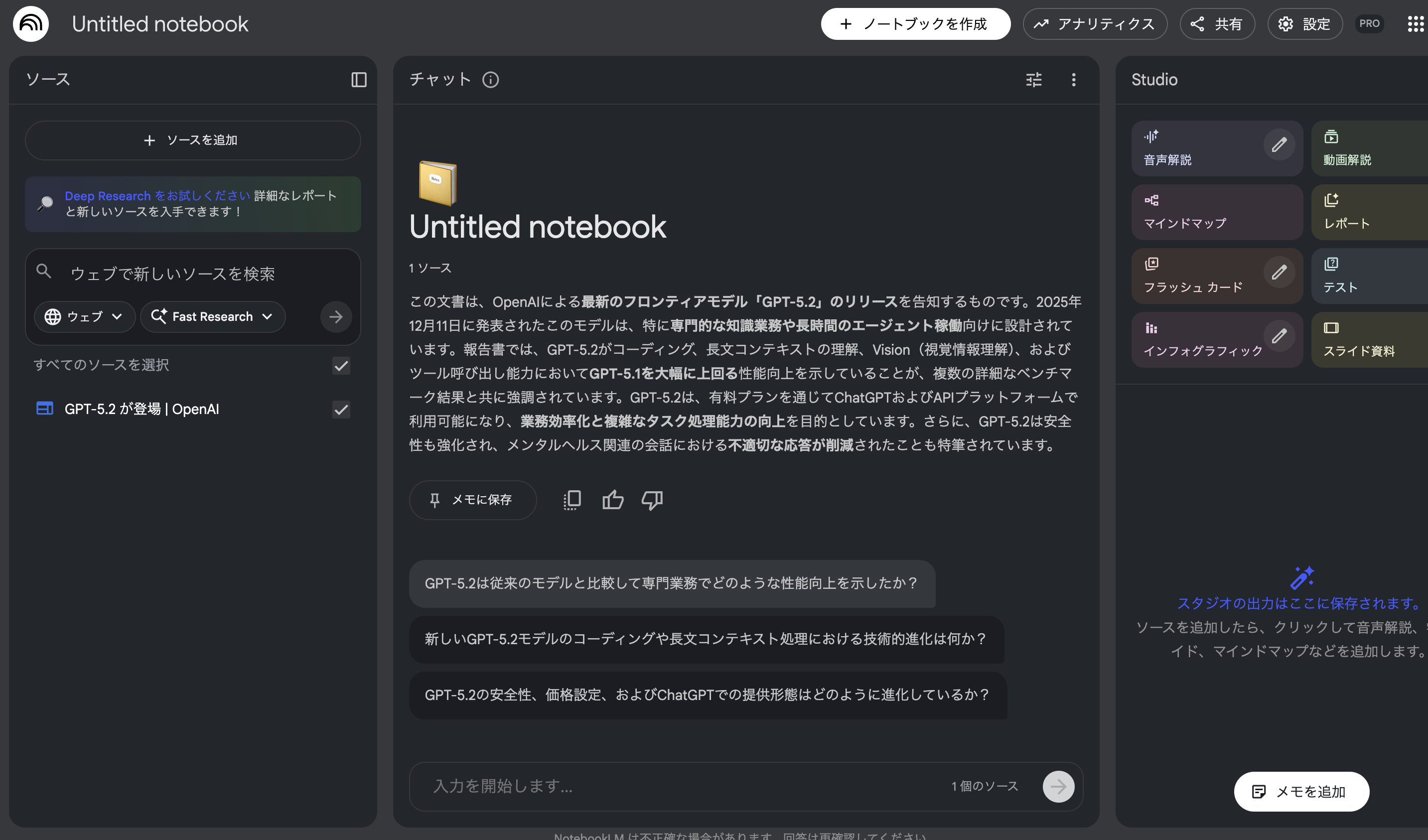Viewport: 1428px width, 840px height.
Task: Expand the ウェブ source type dropdown
Action: [84, 316]
